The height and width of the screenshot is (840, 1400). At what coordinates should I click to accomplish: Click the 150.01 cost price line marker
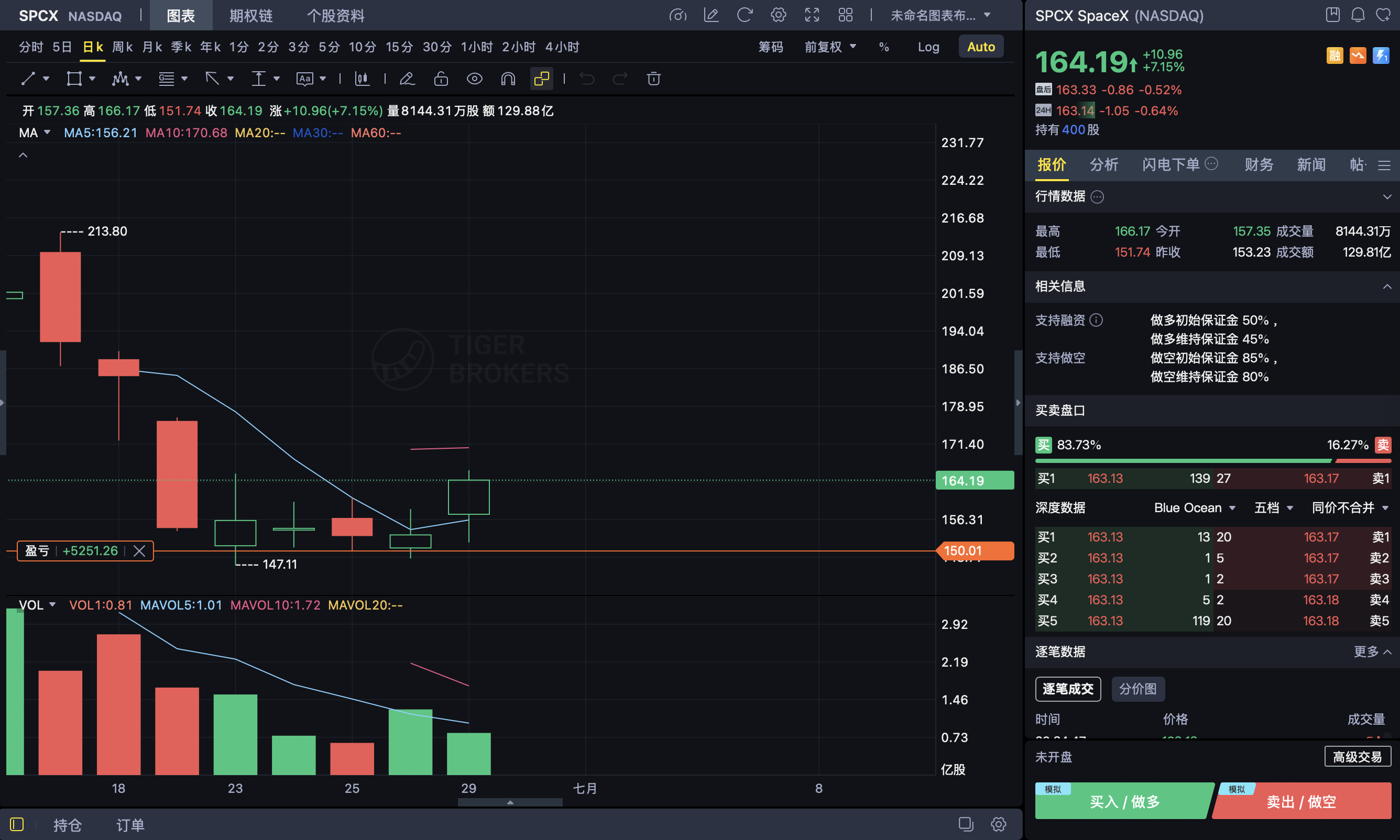tap(975, 551)
